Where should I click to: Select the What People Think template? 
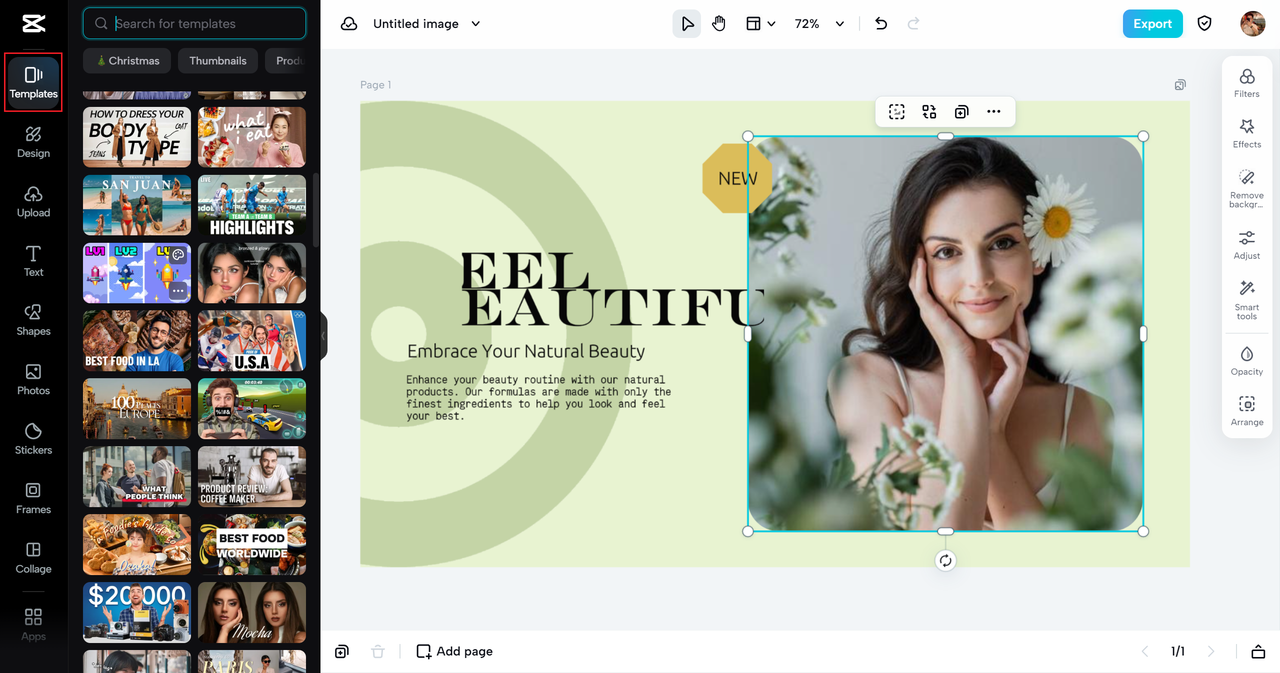pos(137,477)
